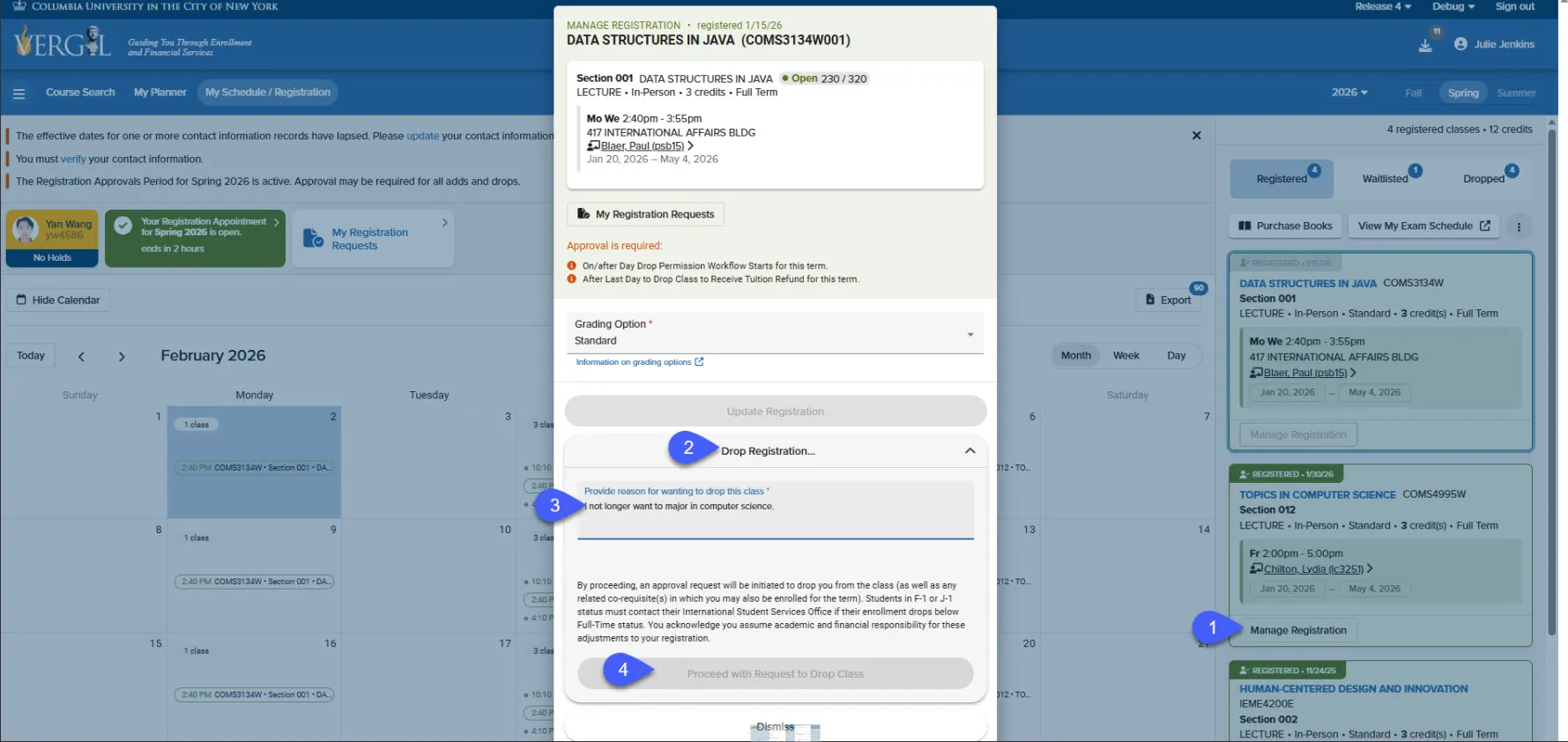Open instructor Blaer, Paul link in dialog
Image resolution: width=1568 pixels, height=742 pixels.
[643, 146]
